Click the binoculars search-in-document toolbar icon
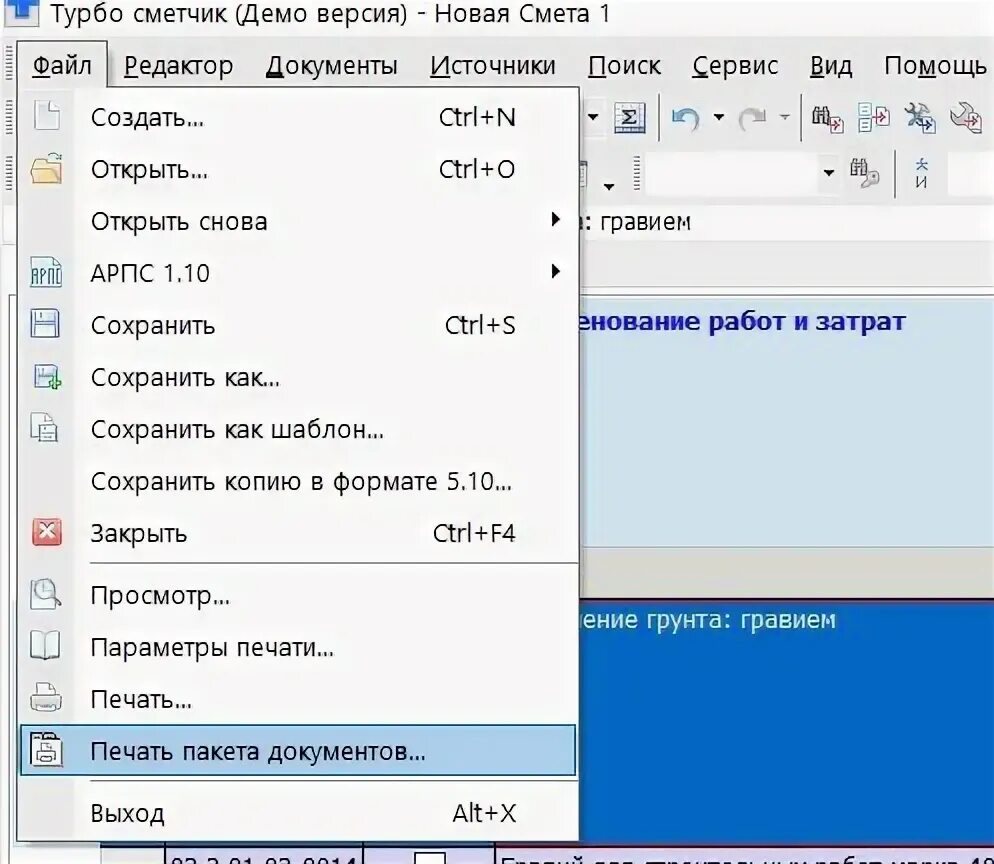Screen dimensions: 994x864 [827, 118]
